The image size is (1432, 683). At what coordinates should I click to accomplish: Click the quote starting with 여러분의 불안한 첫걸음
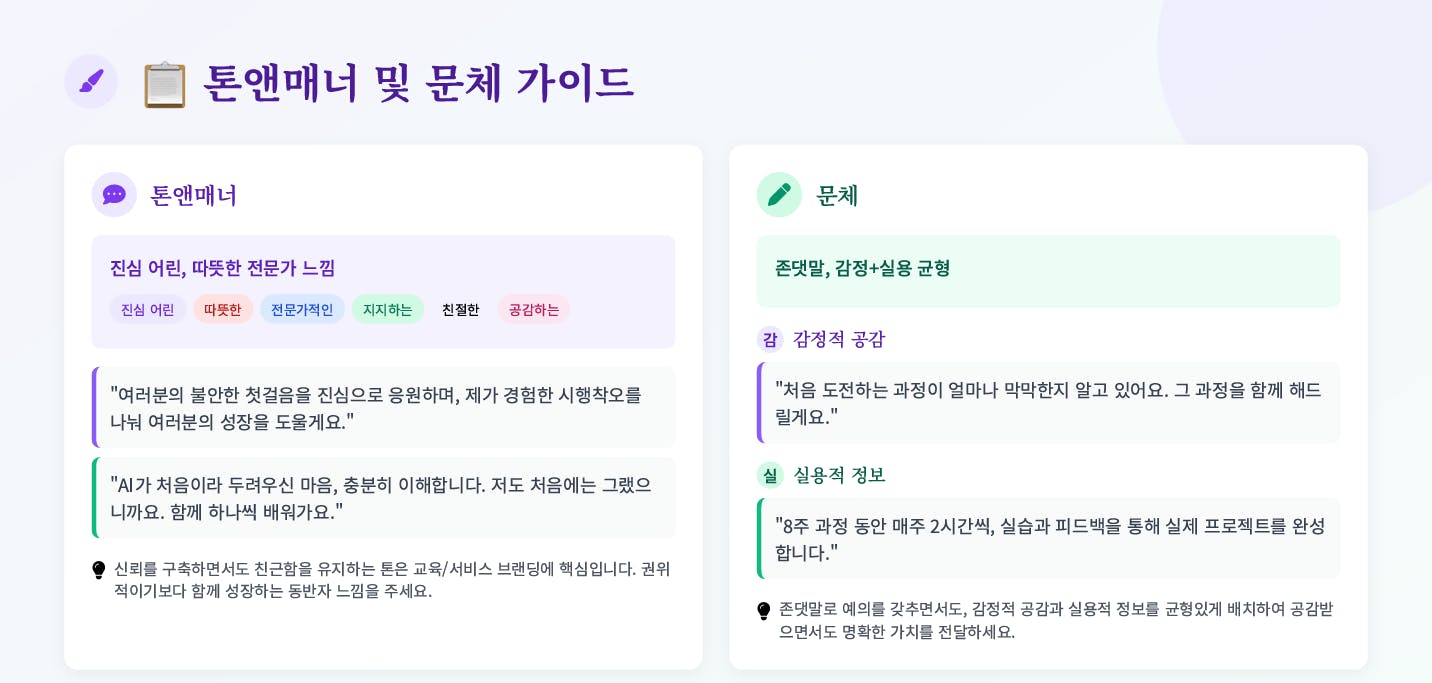pyautogui.click(x=384, y=407)
